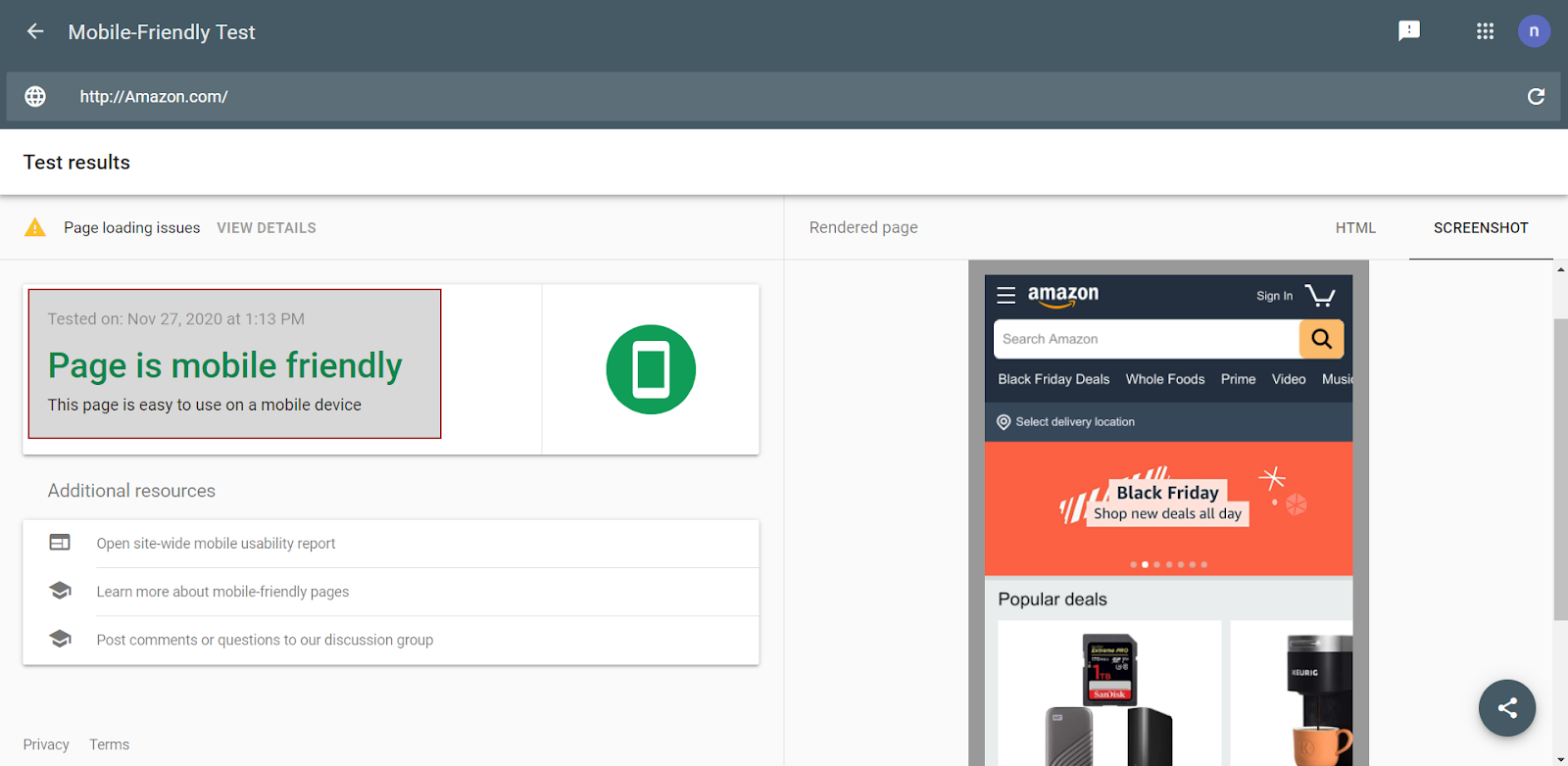Click the Amazon logo in rendered page
Viewport: 1568px width, 766px height.
coord(1063,296)
